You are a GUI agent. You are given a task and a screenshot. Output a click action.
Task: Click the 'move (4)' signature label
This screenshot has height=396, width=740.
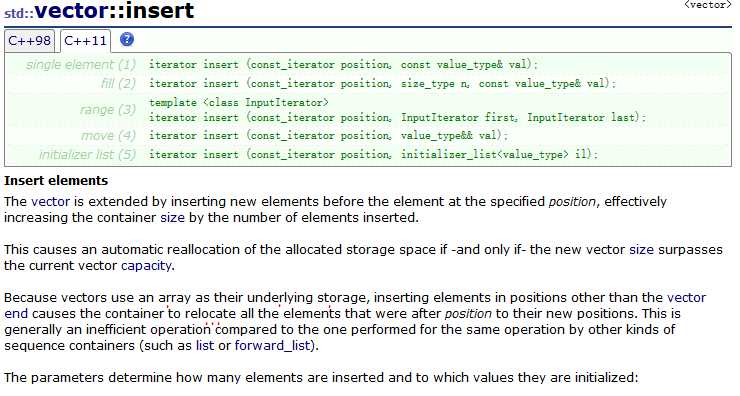coord(108,136)
